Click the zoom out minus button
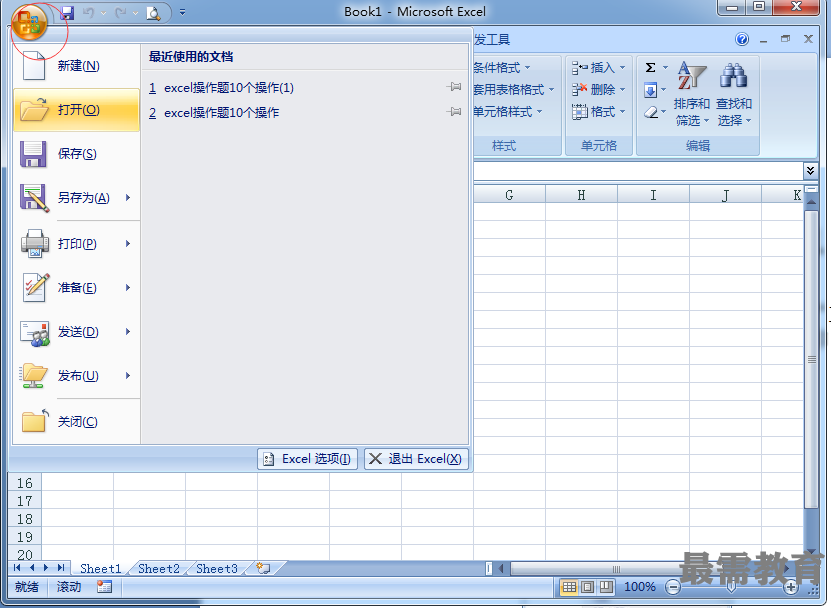This screenshot has height=608, width=831. (673, 587)
